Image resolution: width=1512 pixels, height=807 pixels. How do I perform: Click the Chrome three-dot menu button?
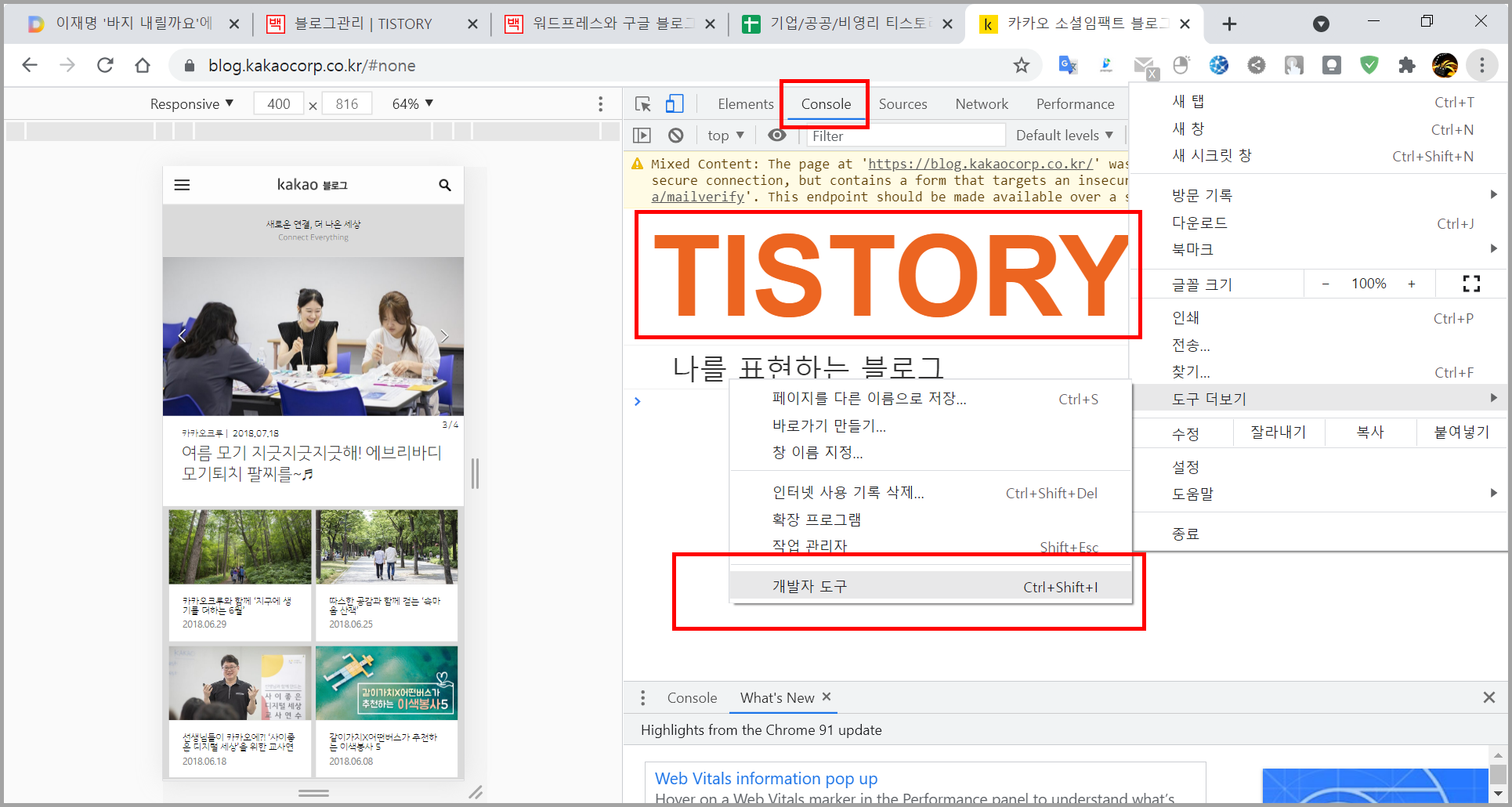pos(1481,65)
